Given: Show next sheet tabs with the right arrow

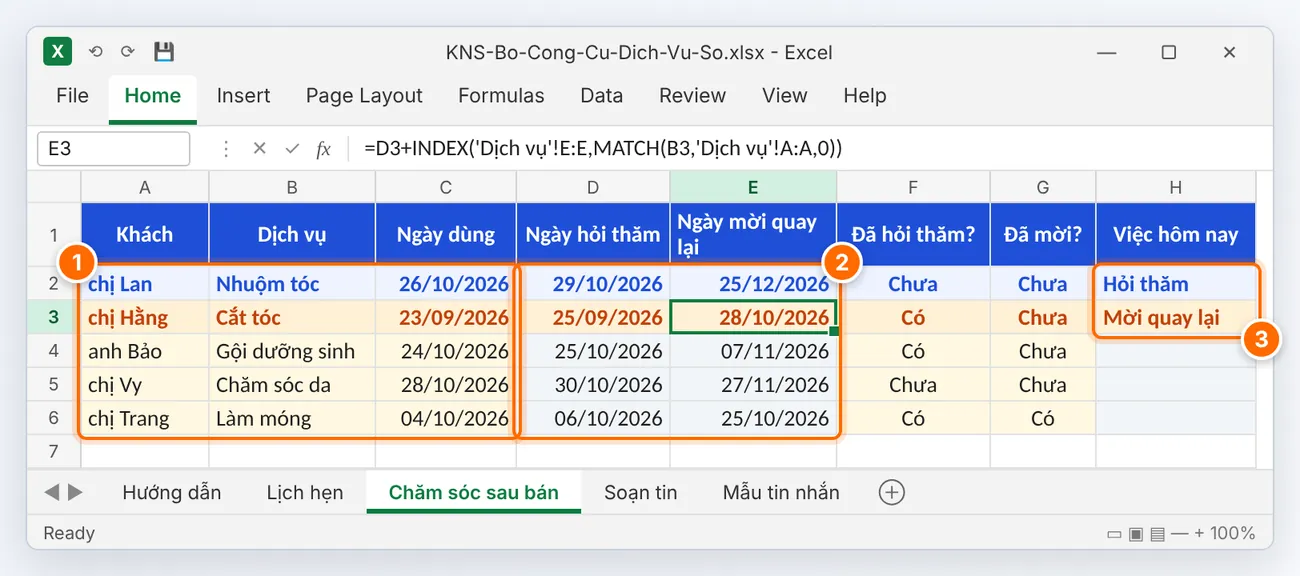Looking at the screenshot, I should [x=75, y=492].
